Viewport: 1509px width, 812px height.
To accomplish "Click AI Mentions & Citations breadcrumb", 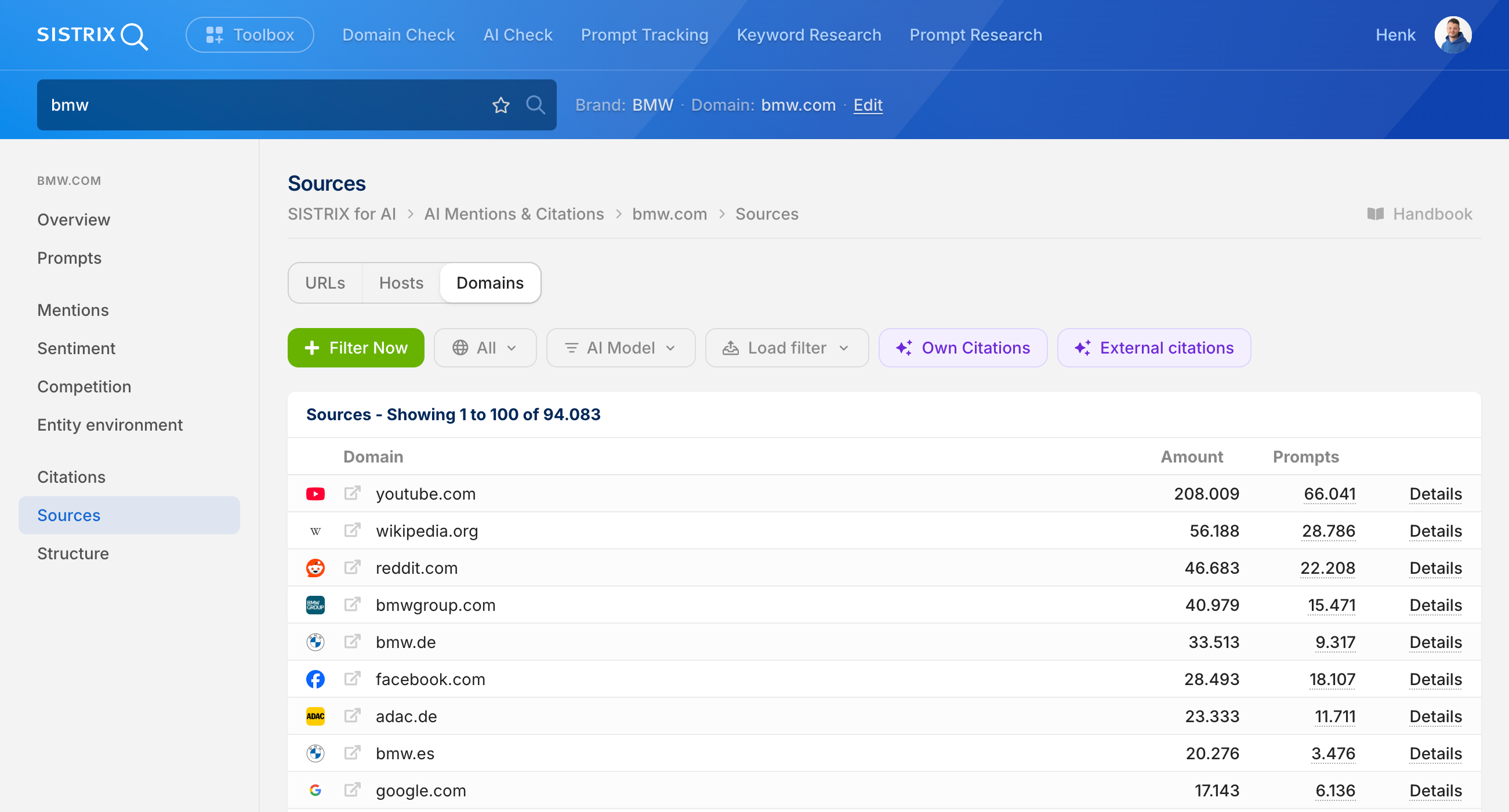I will point(514,214).
